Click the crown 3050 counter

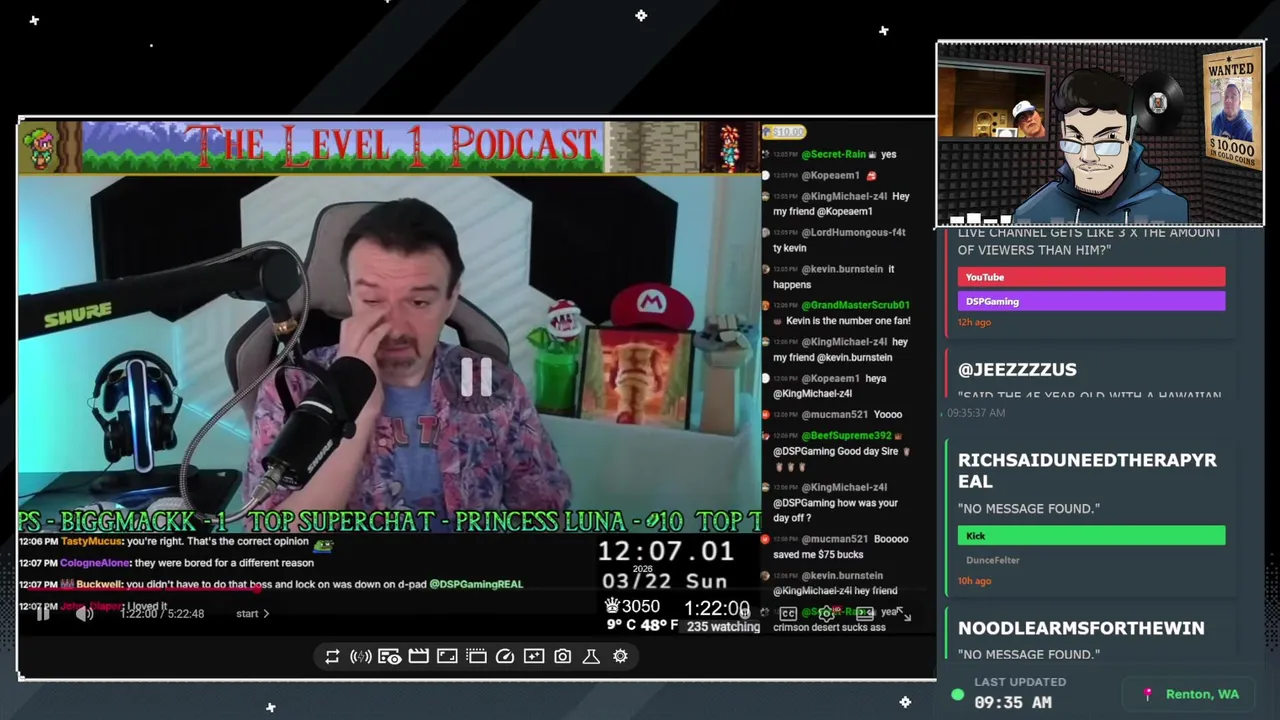[x=632, y=606]
